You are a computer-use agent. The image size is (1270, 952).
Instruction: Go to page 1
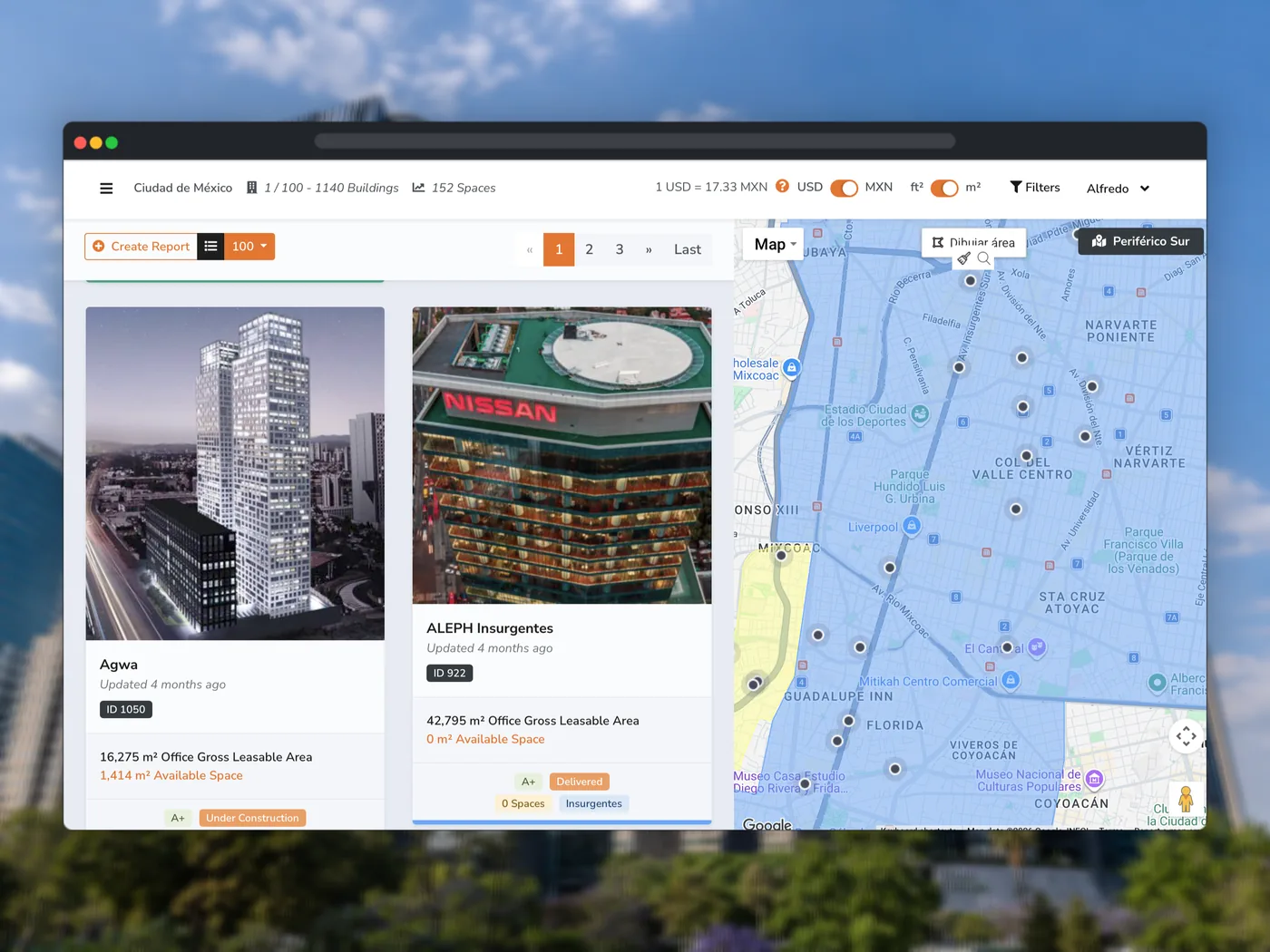559,249
